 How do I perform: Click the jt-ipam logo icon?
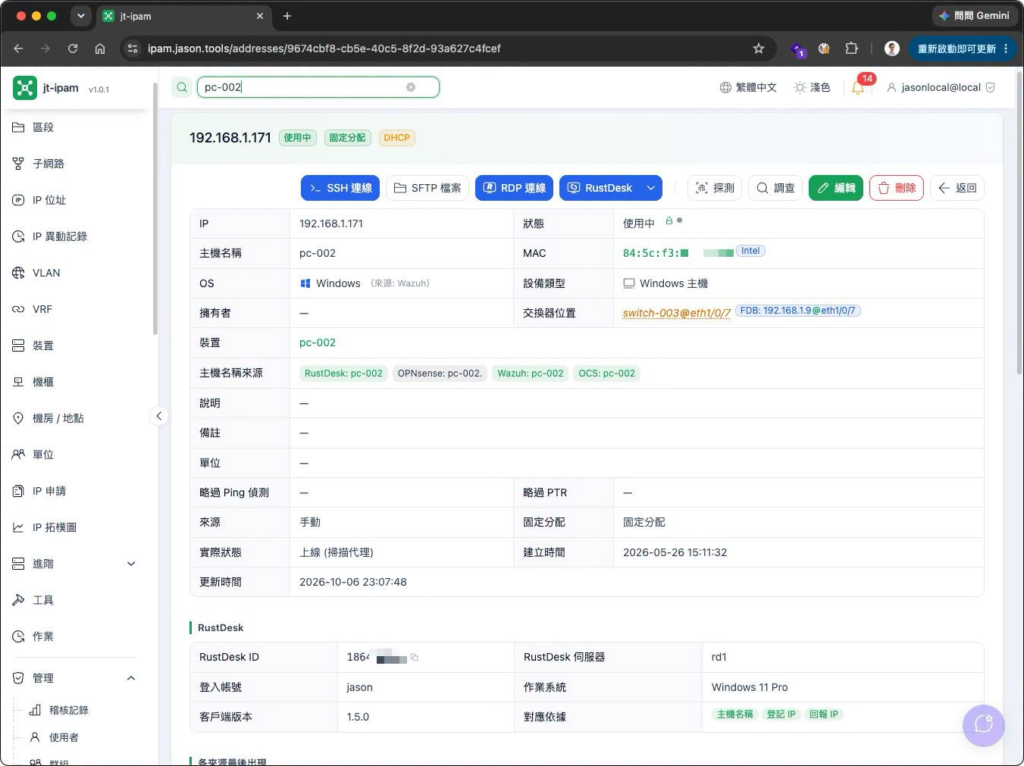[x=25, y=88]
